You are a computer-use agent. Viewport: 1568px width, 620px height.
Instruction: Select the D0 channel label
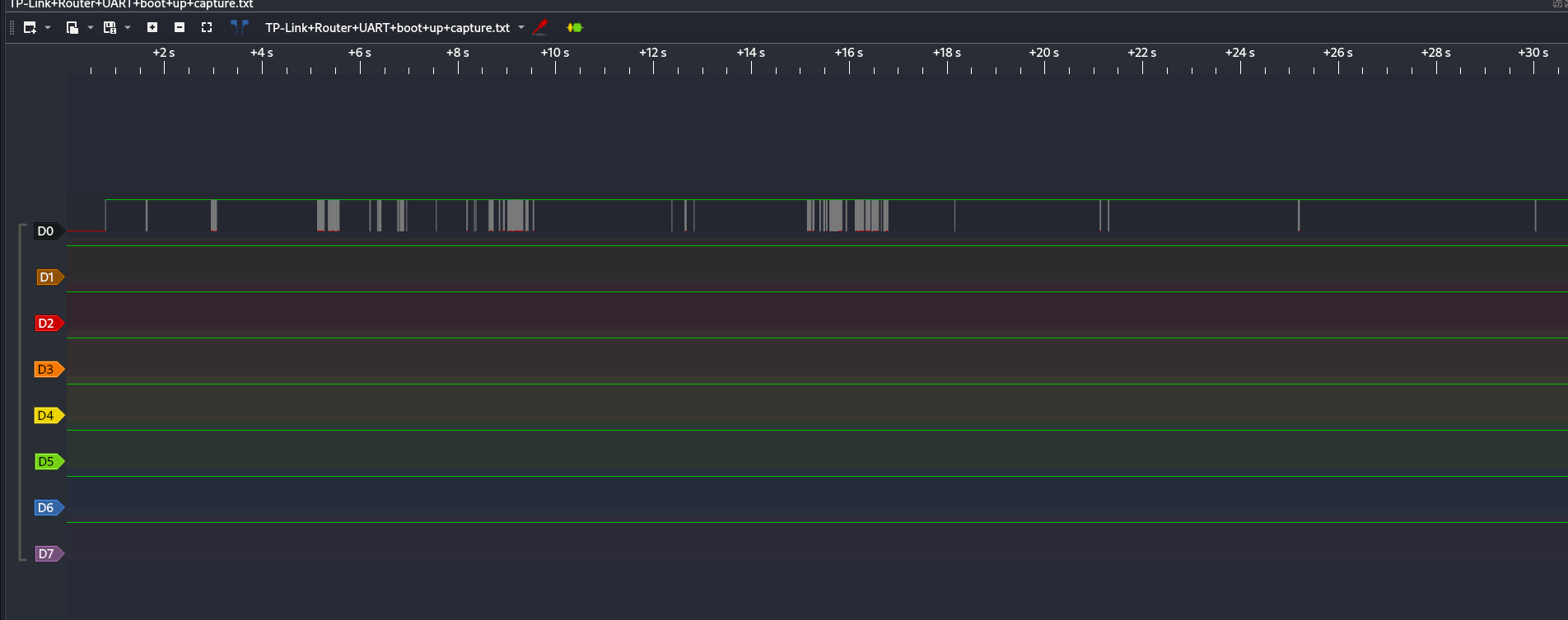coord(46,231)
